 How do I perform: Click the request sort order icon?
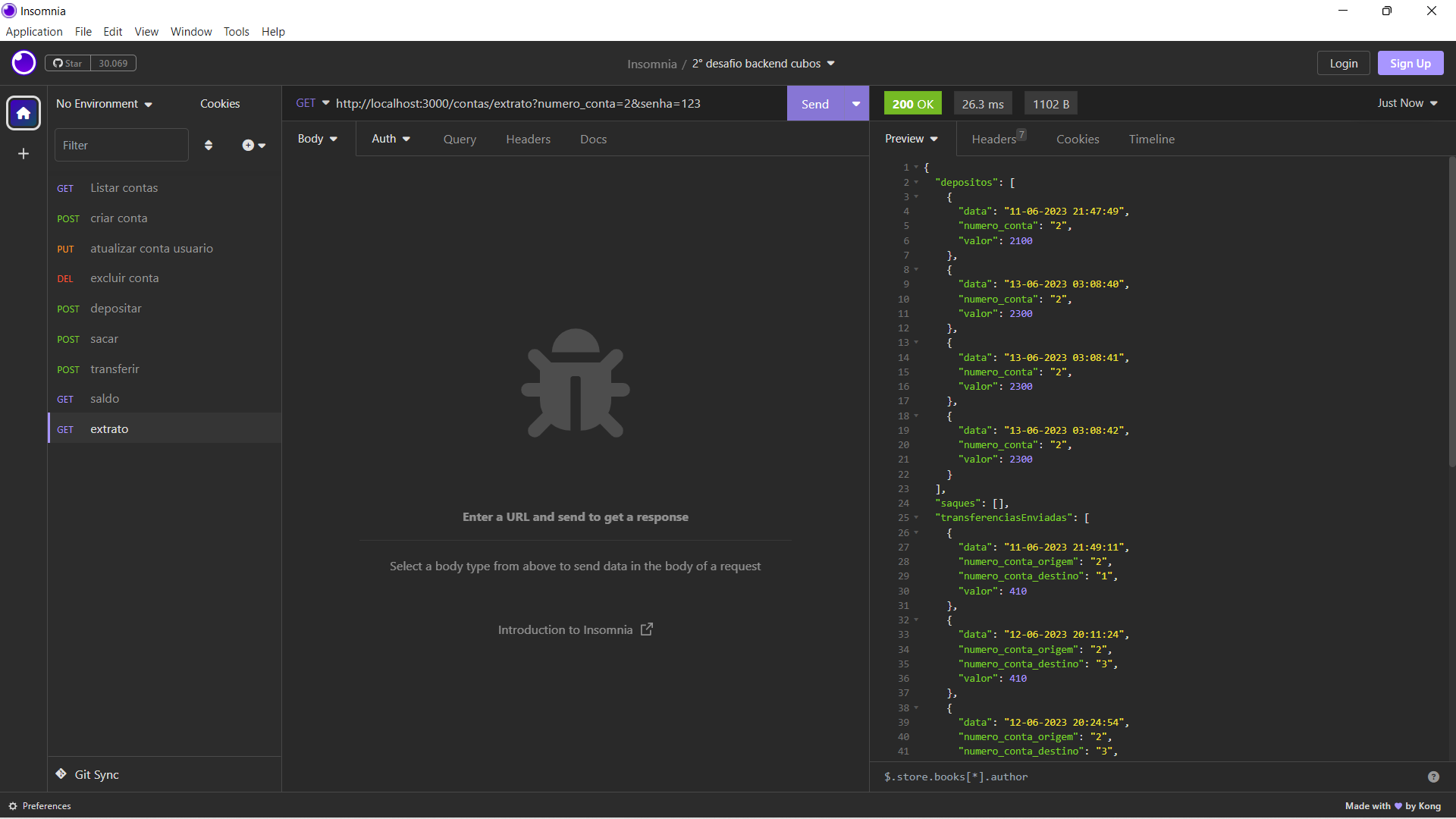[x=209, y=145]
